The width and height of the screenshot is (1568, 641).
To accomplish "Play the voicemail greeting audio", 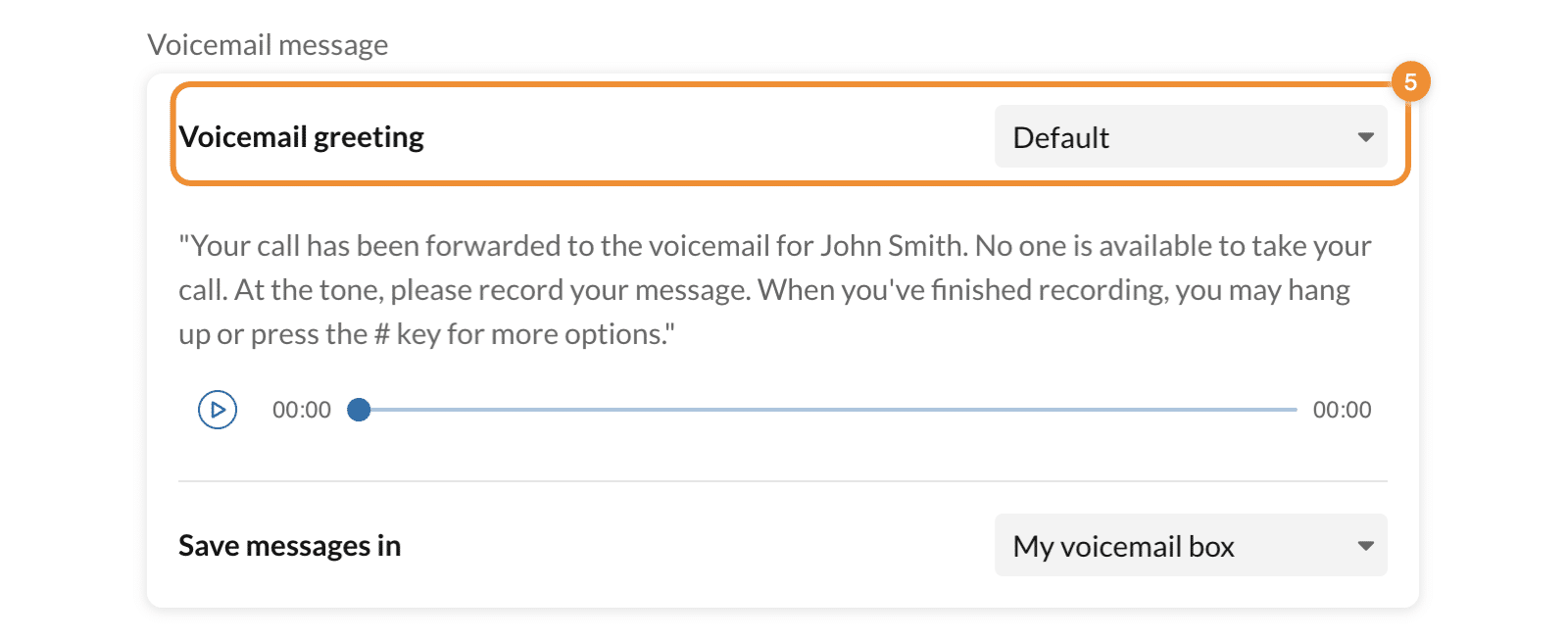I will (x=218, y=410).
